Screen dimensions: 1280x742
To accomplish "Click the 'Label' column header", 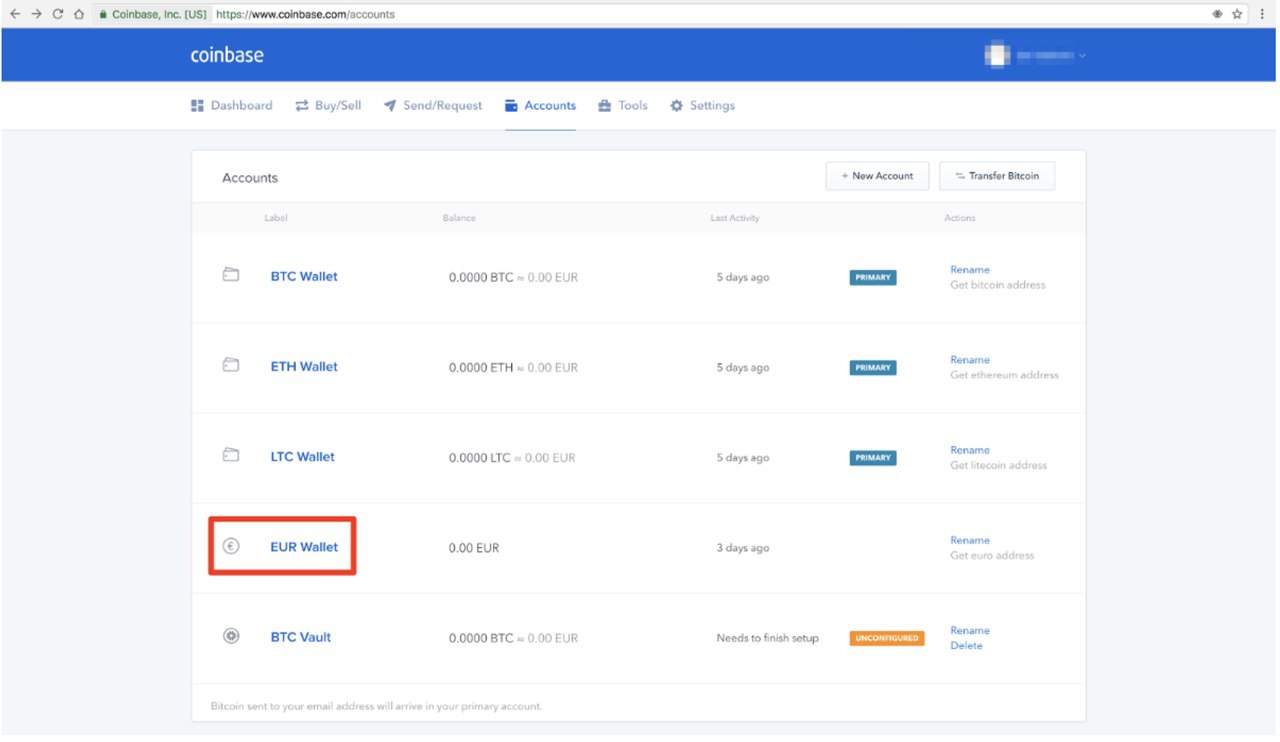I will (276, 218).
